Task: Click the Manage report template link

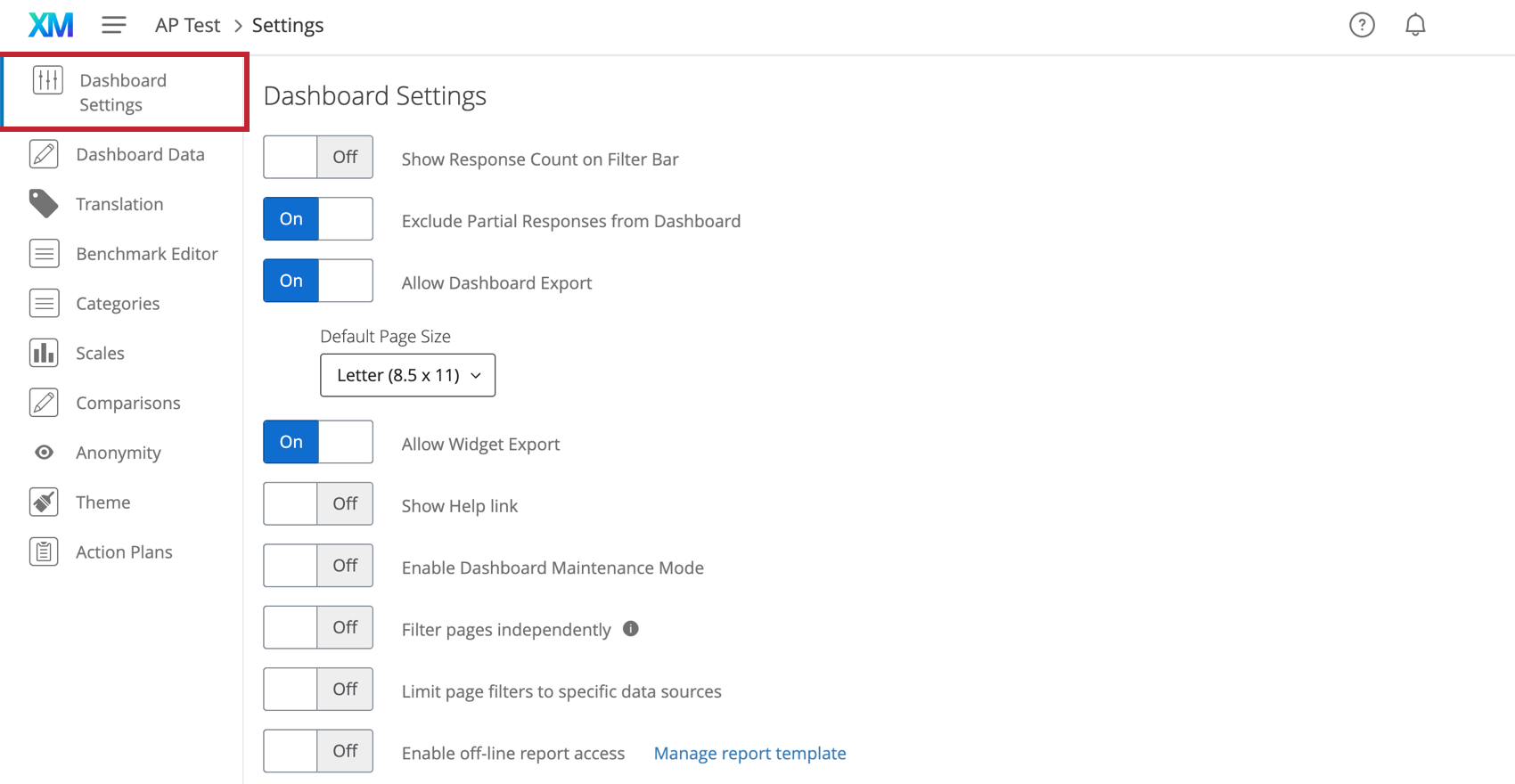Action: [749, 753]
